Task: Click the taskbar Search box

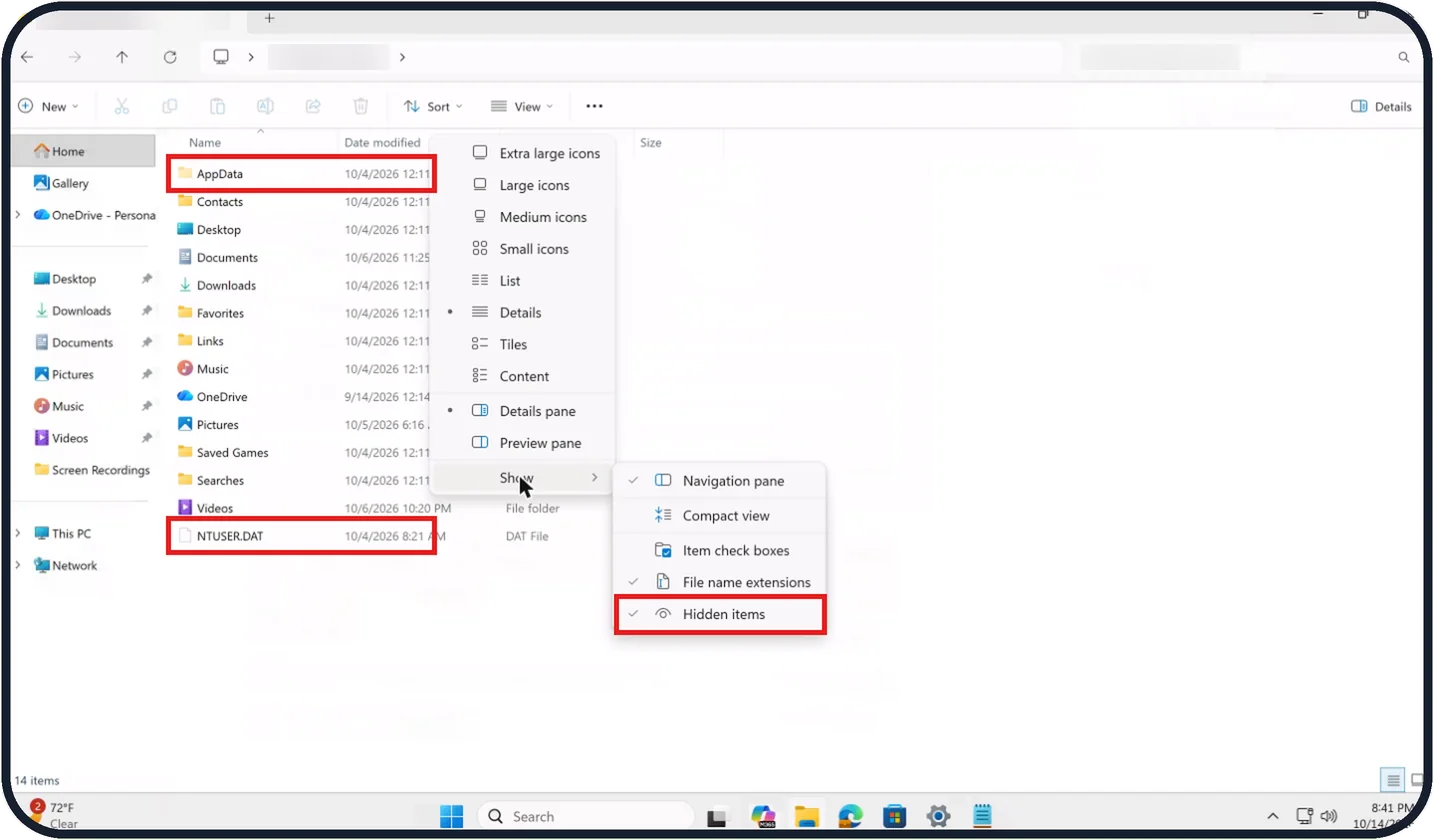Action: (x=585, y=816)
